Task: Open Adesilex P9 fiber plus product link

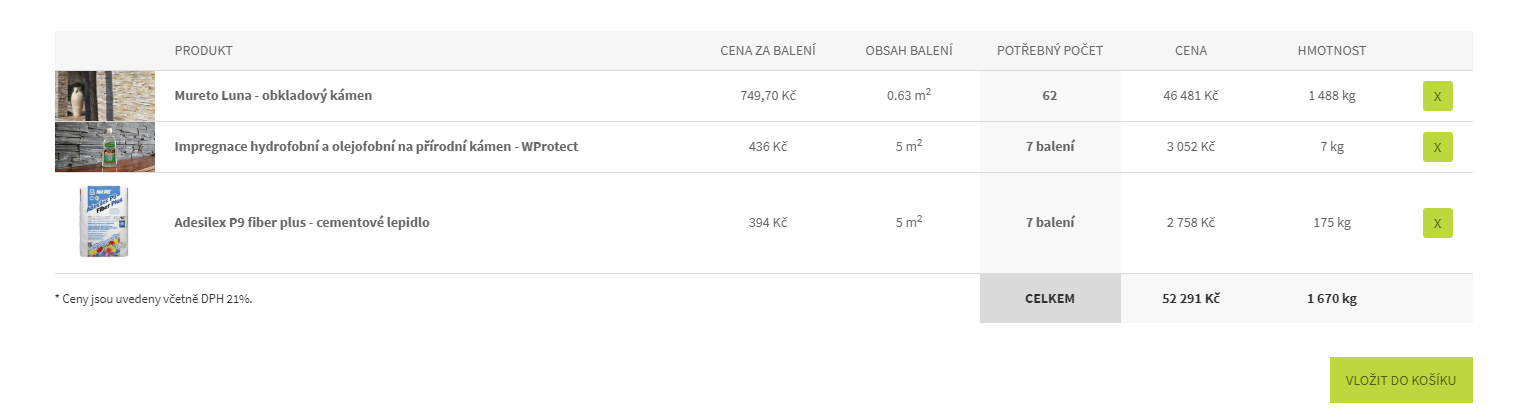Action: click(x=302, y=223)
